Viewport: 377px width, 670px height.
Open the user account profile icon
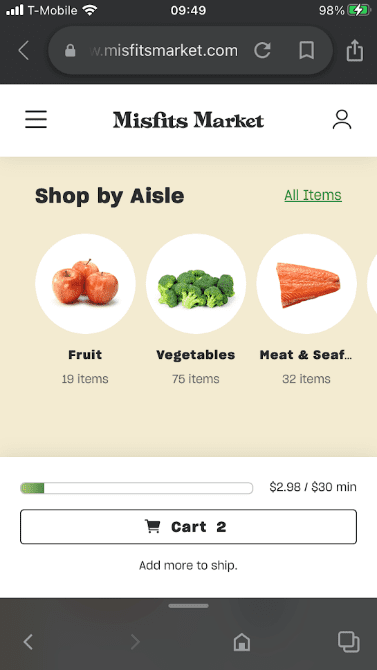342,119
